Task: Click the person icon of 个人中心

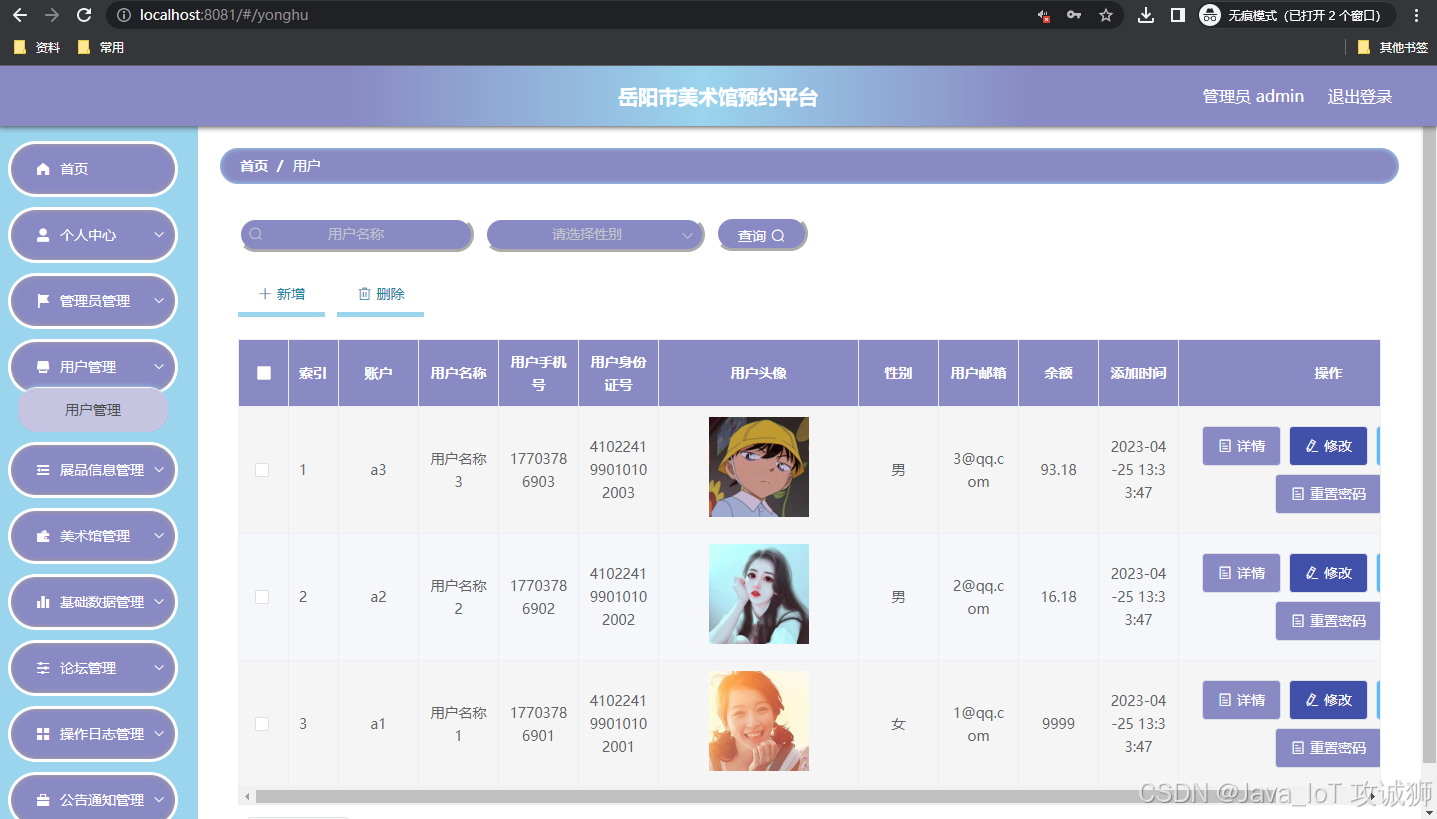Action: click(x=43, y=235)
